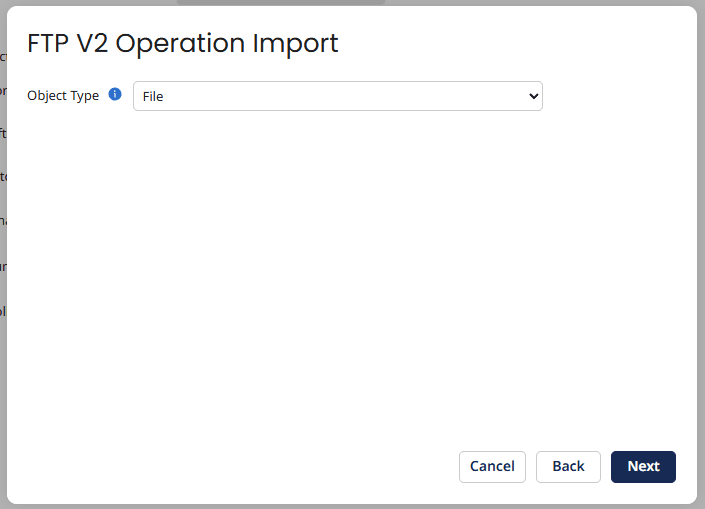Click the 'FTP V2 Operation Import' heading
Screen dimensions: 705x509
pos(183,43)
